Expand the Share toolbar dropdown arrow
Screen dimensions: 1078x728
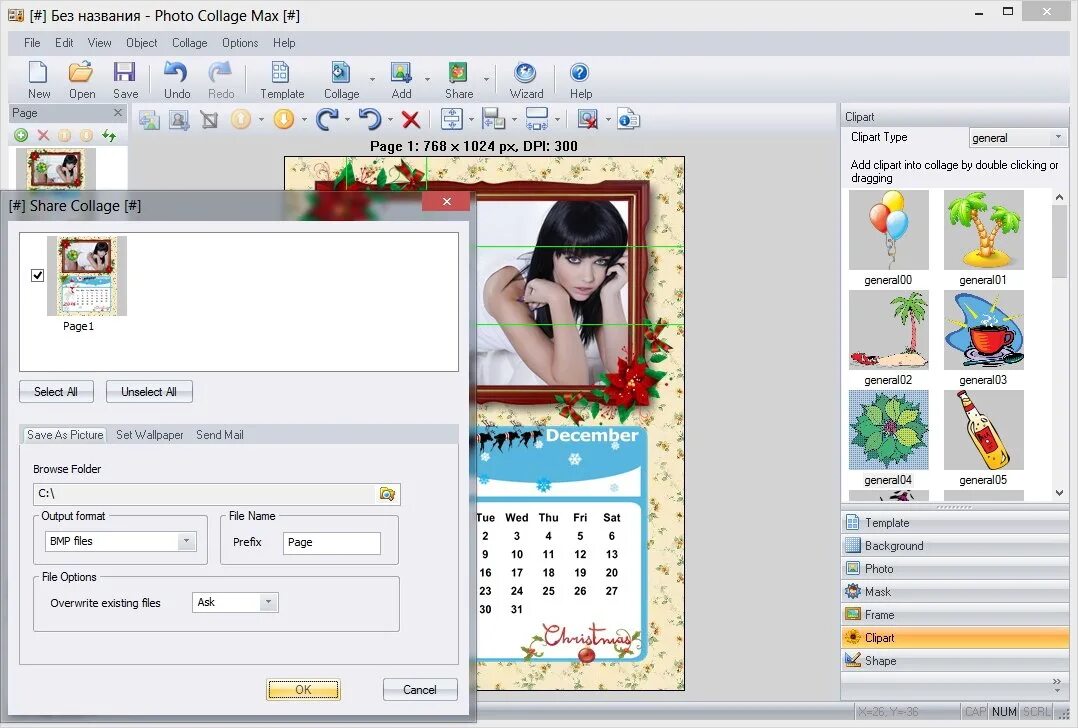(486, 79)
